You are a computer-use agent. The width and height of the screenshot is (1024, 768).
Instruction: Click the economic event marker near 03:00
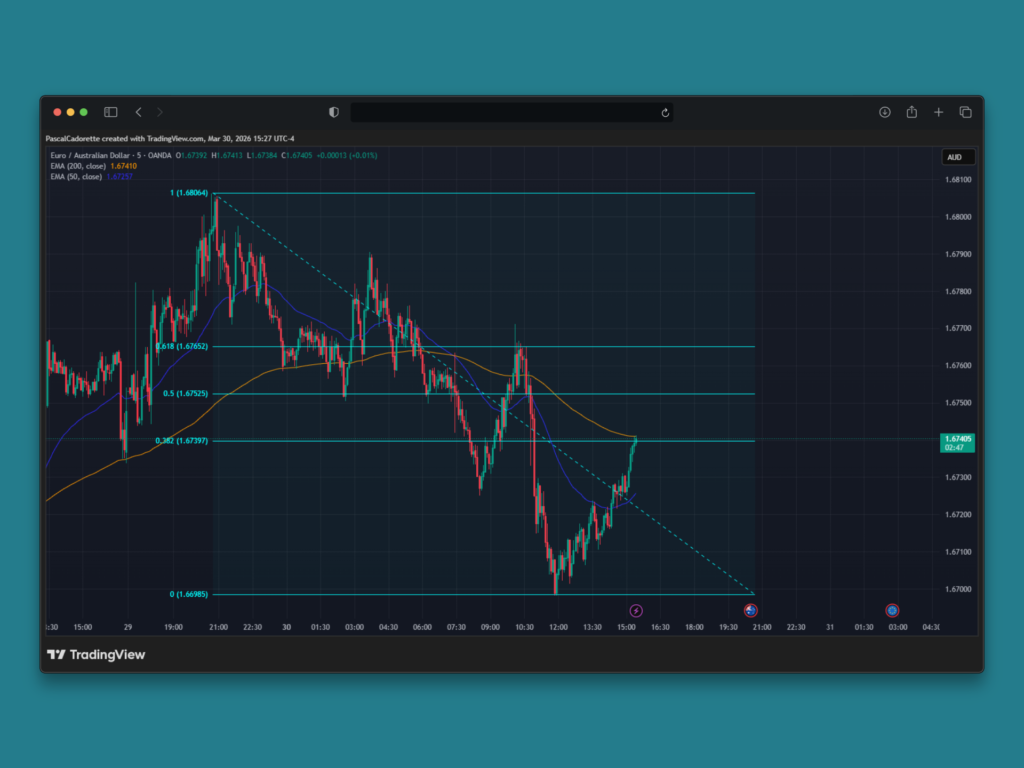(891, 610)
